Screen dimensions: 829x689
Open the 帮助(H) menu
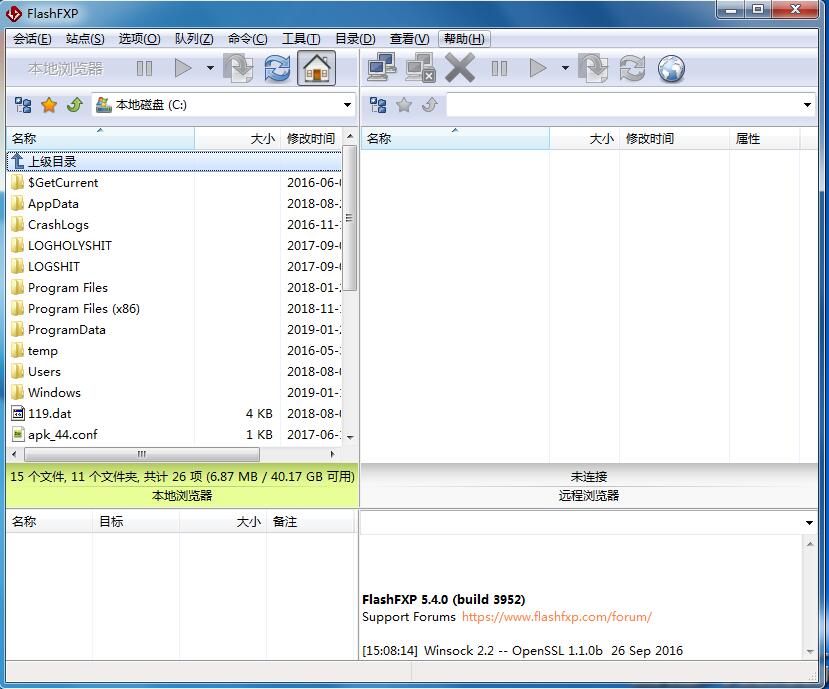coord(464,39)
